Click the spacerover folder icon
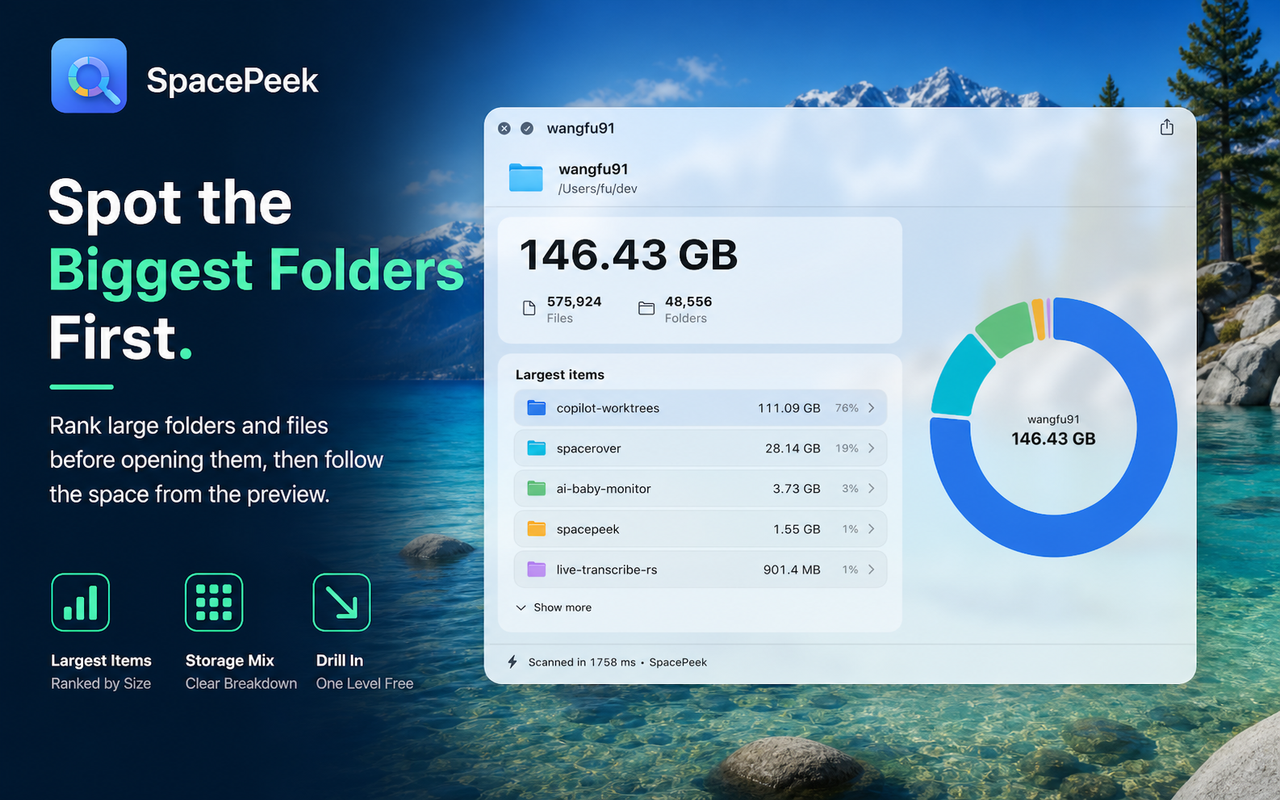Viewport: 1280px width, 800px height. [536, 448]
